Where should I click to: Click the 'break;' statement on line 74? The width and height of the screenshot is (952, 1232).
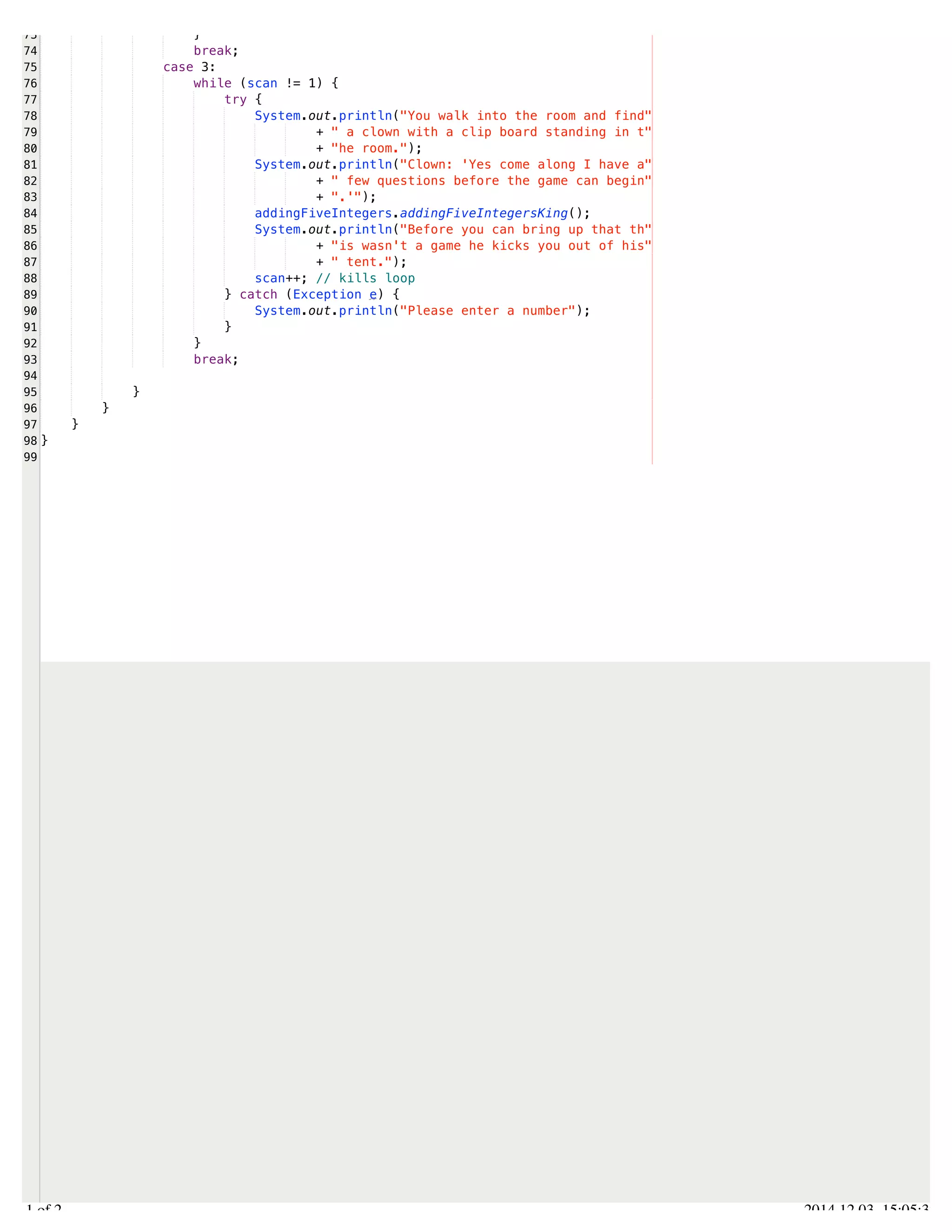pos(215,51)
